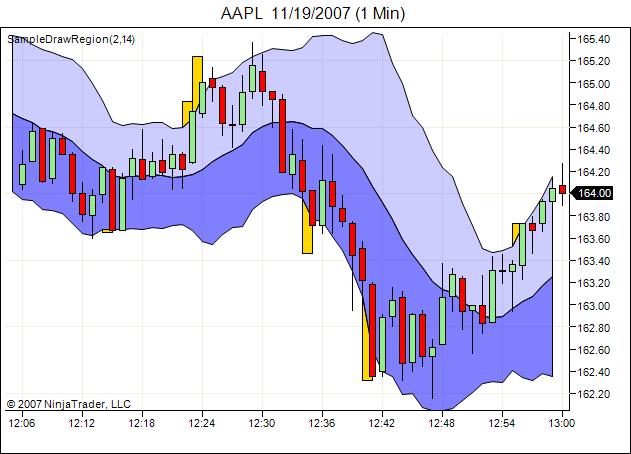Screen dimensions: 631x454
Task: Click the 12:06 time axis label
Action: click(22, 423)
